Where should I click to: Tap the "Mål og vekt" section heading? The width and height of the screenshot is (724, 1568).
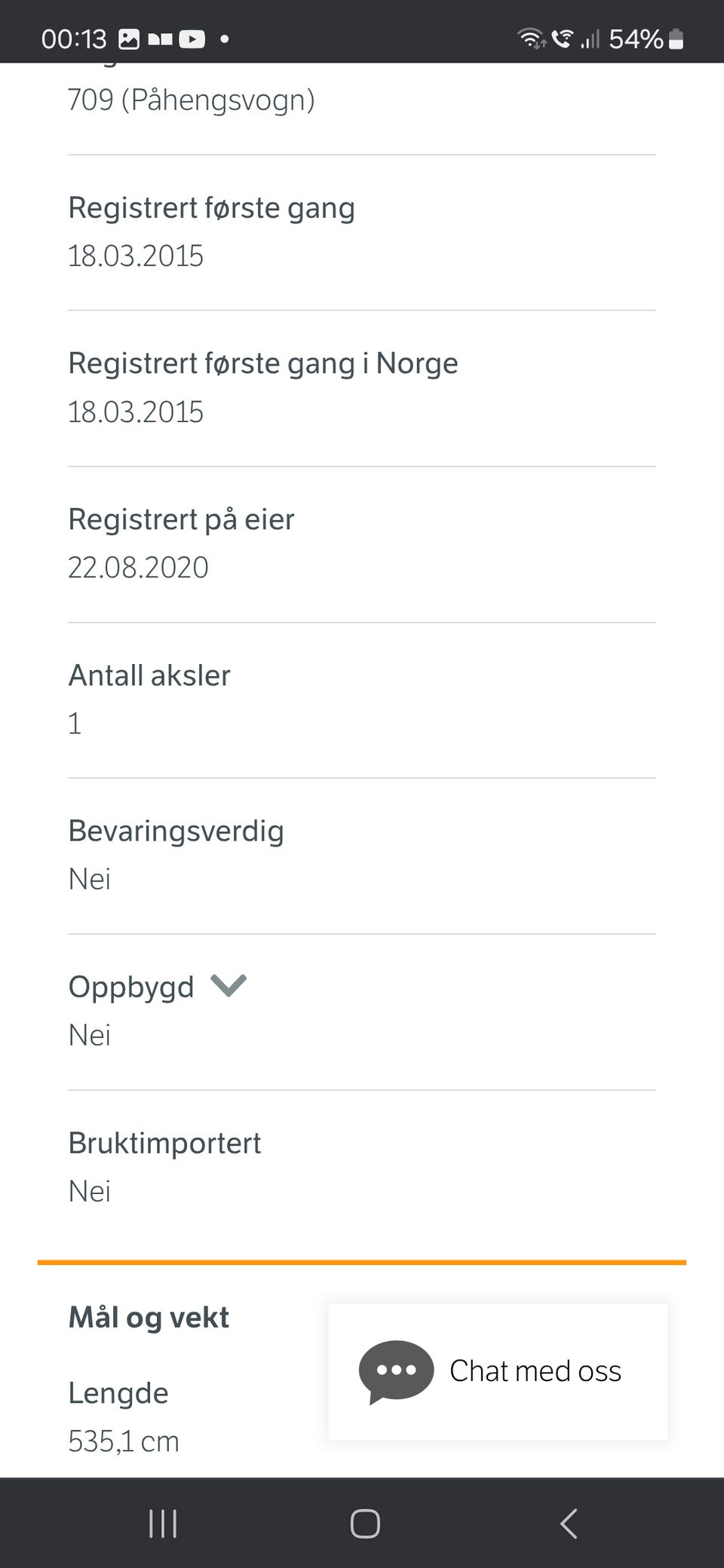[x=149, y=1317]
